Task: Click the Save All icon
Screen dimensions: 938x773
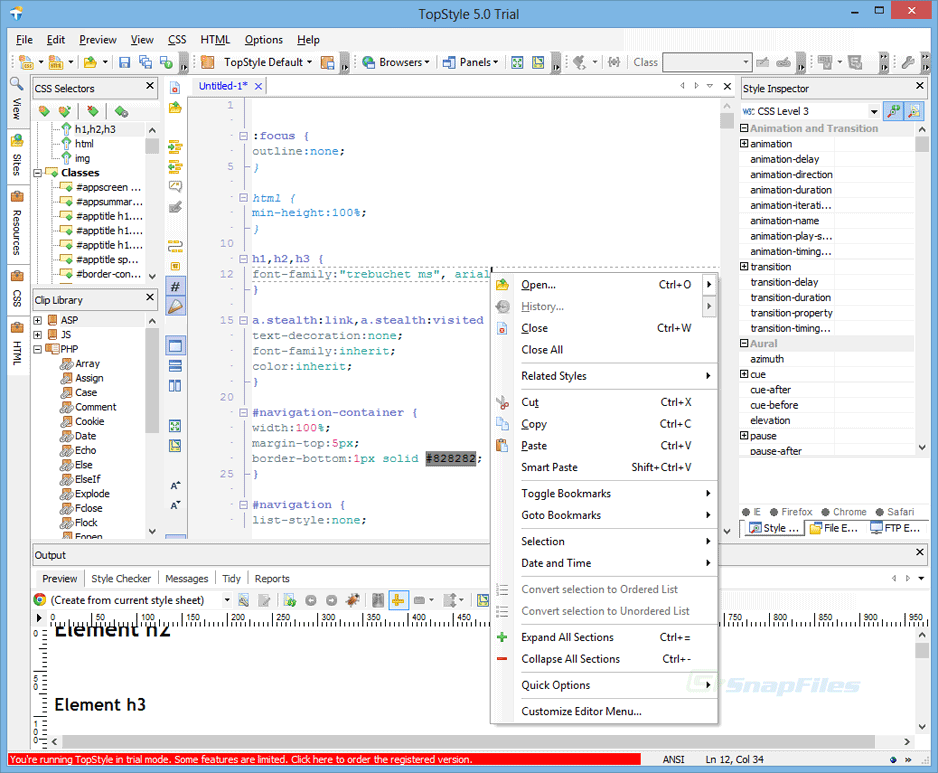Action: tap(145, 62)
